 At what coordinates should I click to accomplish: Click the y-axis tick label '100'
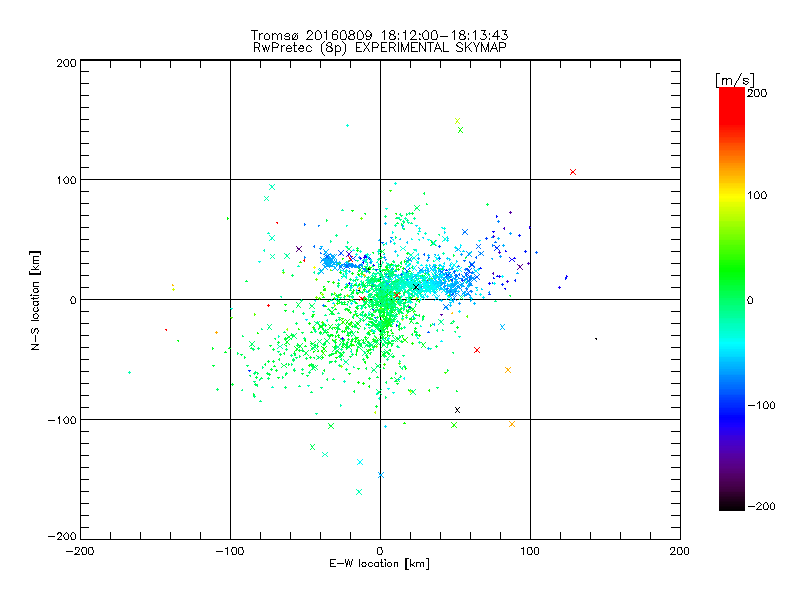coord(66,180)
